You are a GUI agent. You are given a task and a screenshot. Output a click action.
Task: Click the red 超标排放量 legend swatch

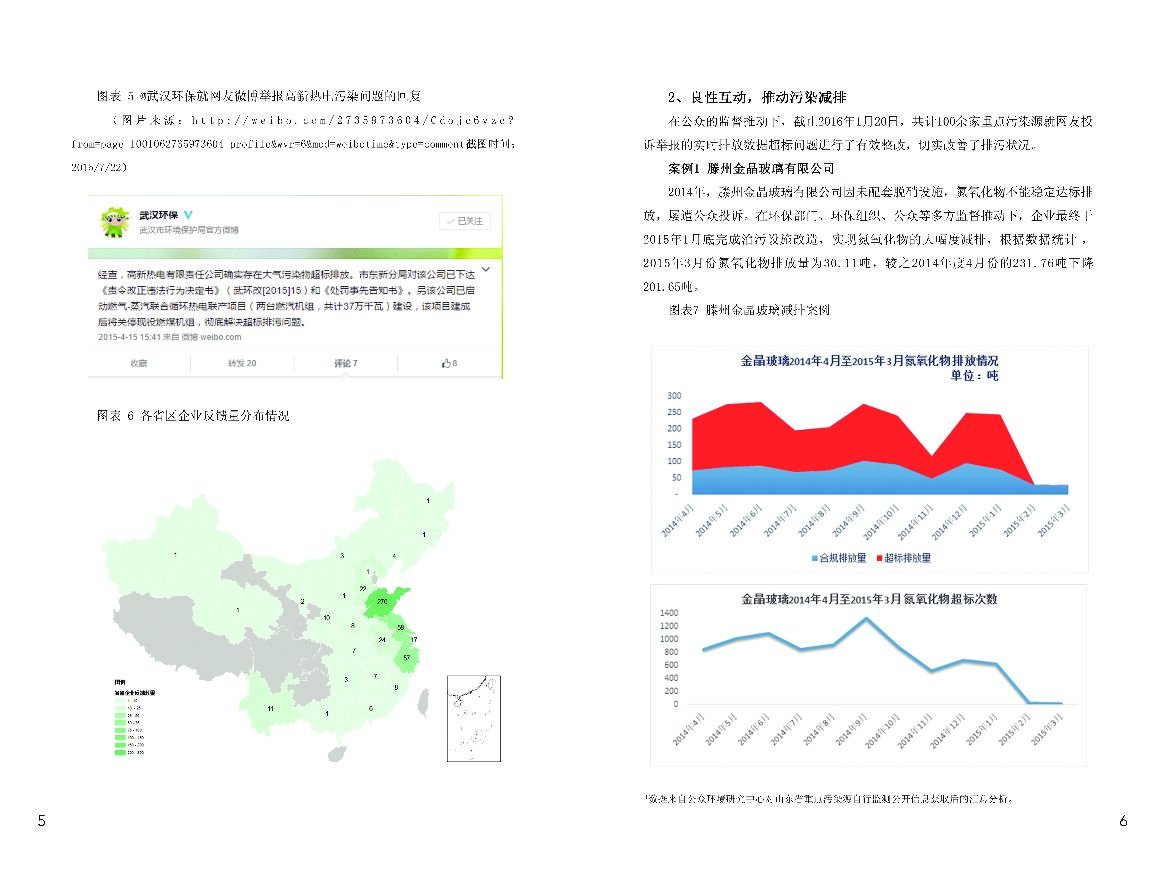tap(880, 558)
